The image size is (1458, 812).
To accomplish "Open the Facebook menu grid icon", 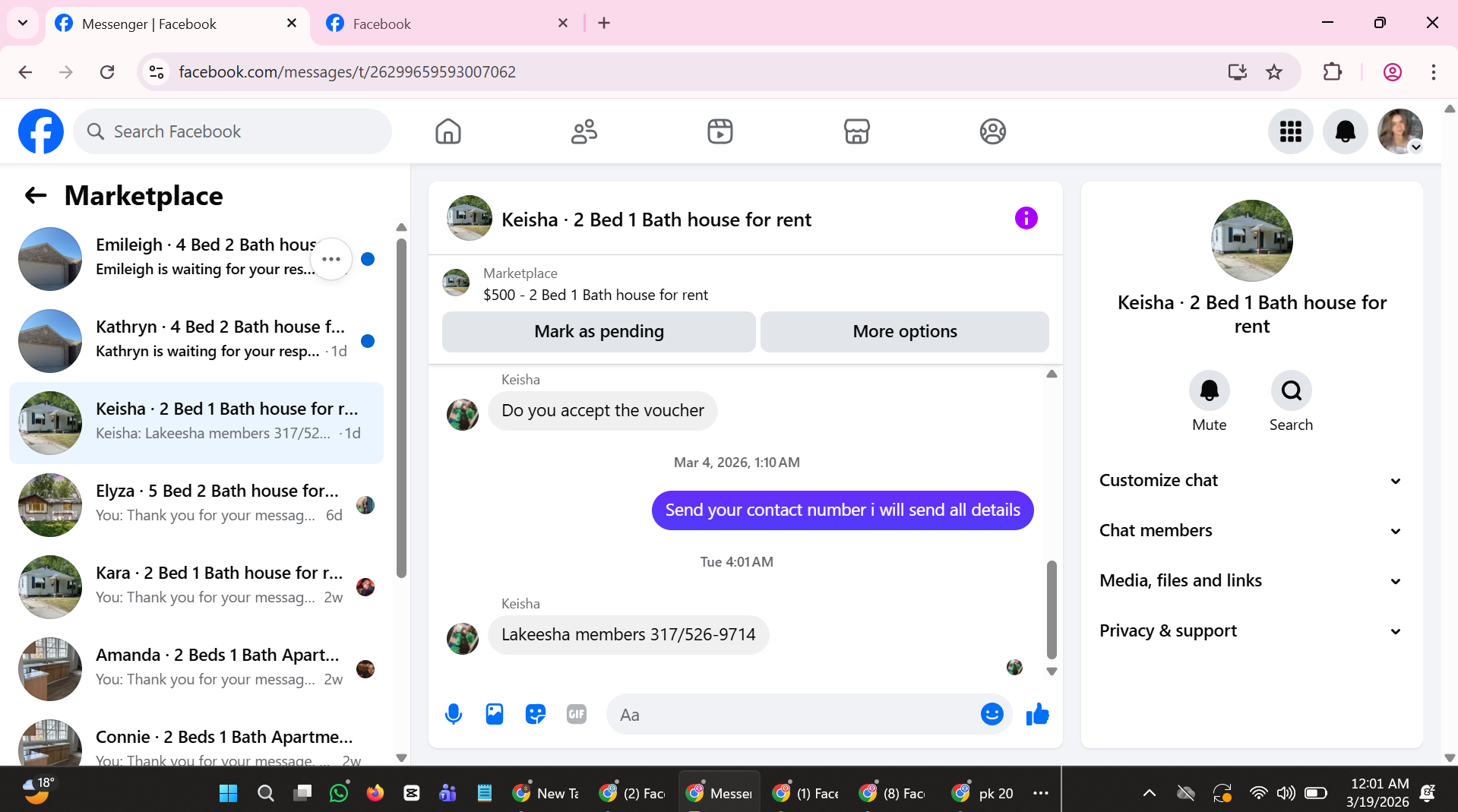I will 1290,131.
